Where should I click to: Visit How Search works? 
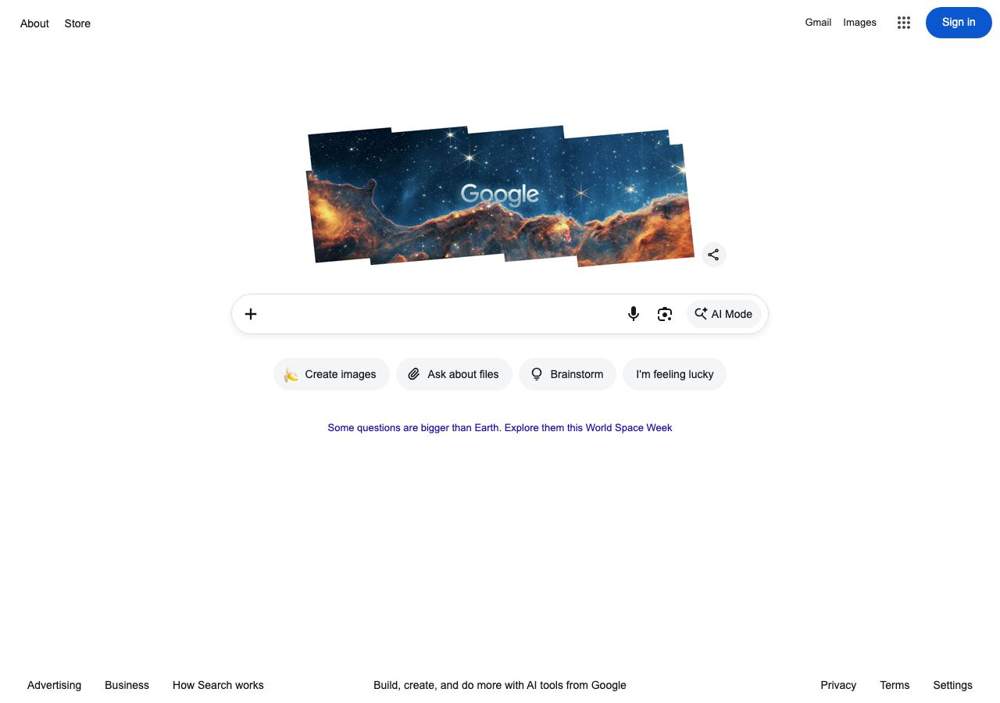[x=217, y=684]
